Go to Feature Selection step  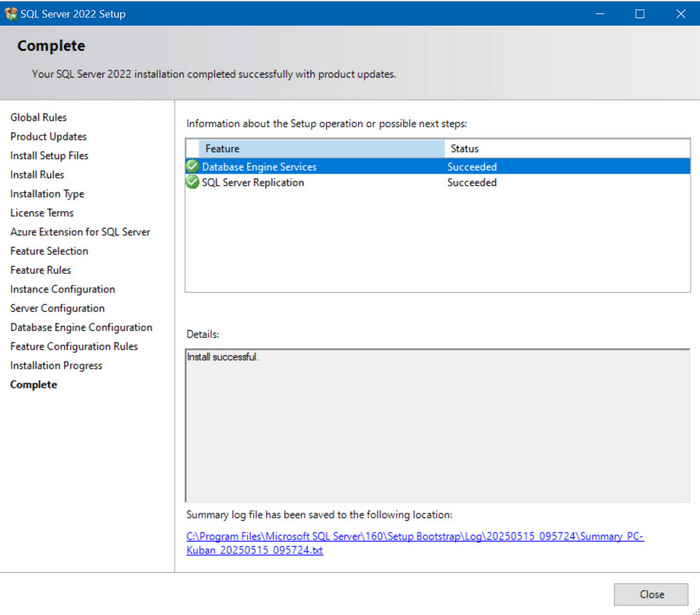tap(49, 251)
